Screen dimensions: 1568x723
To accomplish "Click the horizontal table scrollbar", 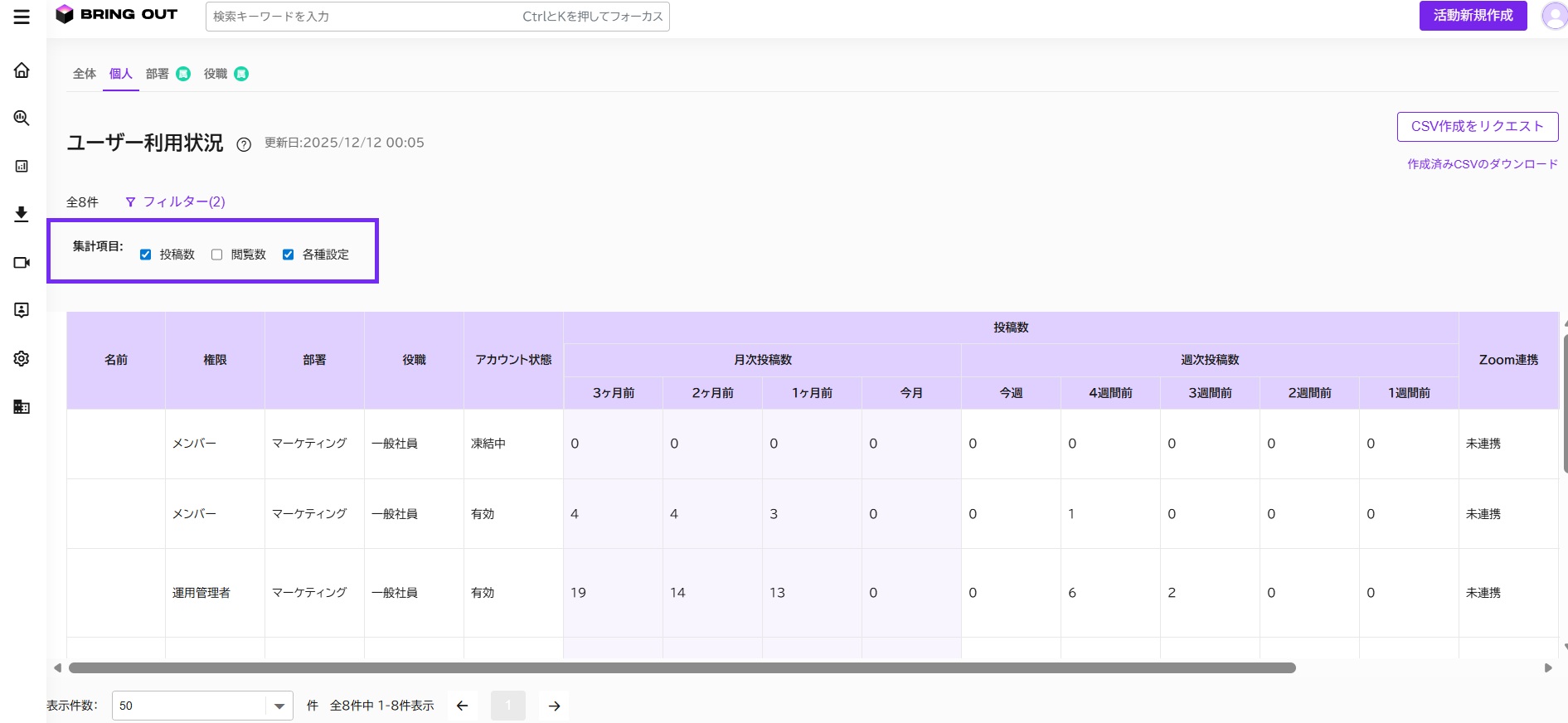I will tap(682, 667).
